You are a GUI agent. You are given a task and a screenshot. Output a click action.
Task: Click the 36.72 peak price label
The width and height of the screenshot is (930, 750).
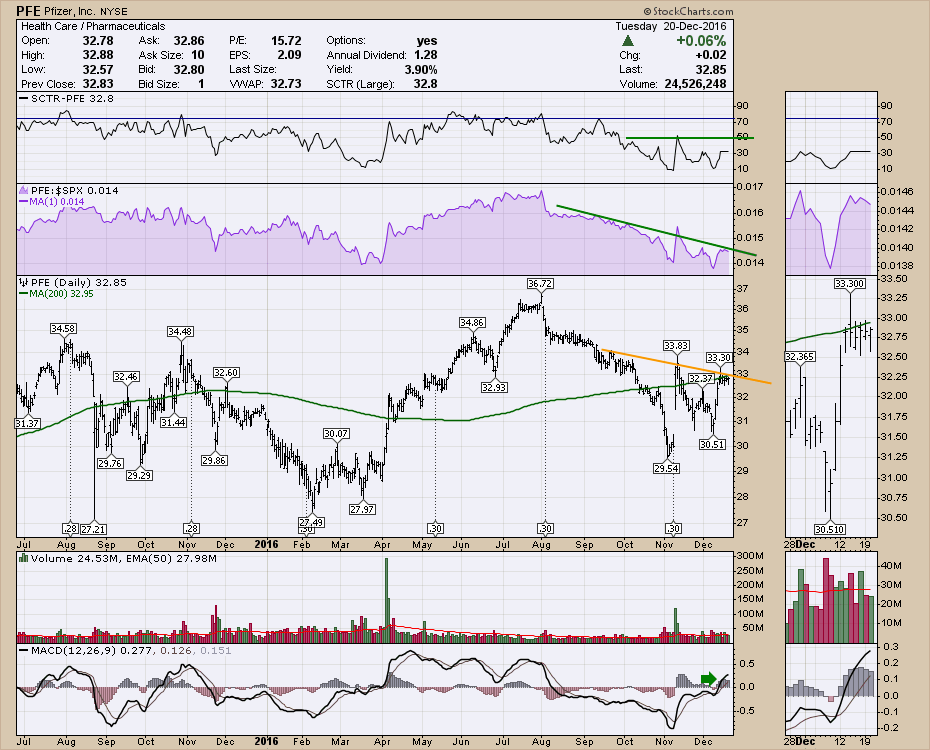pyautogui.click(x=540, y=284)
